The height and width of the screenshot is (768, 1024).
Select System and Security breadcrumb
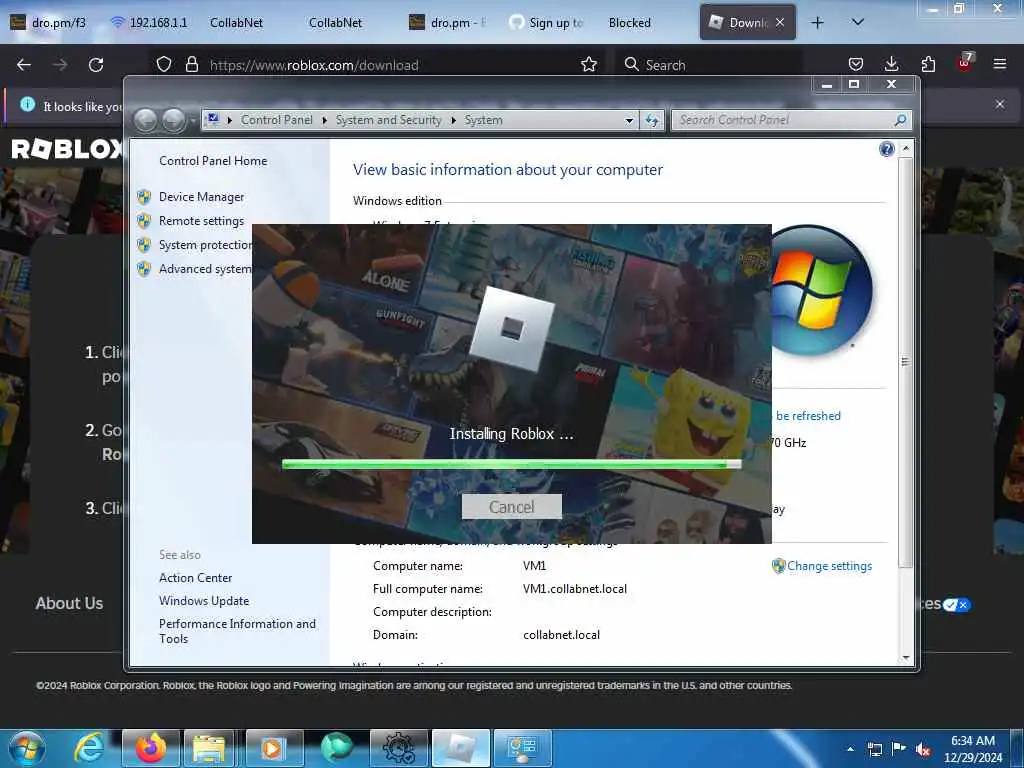pyautogui.click(x=389, y=120)
